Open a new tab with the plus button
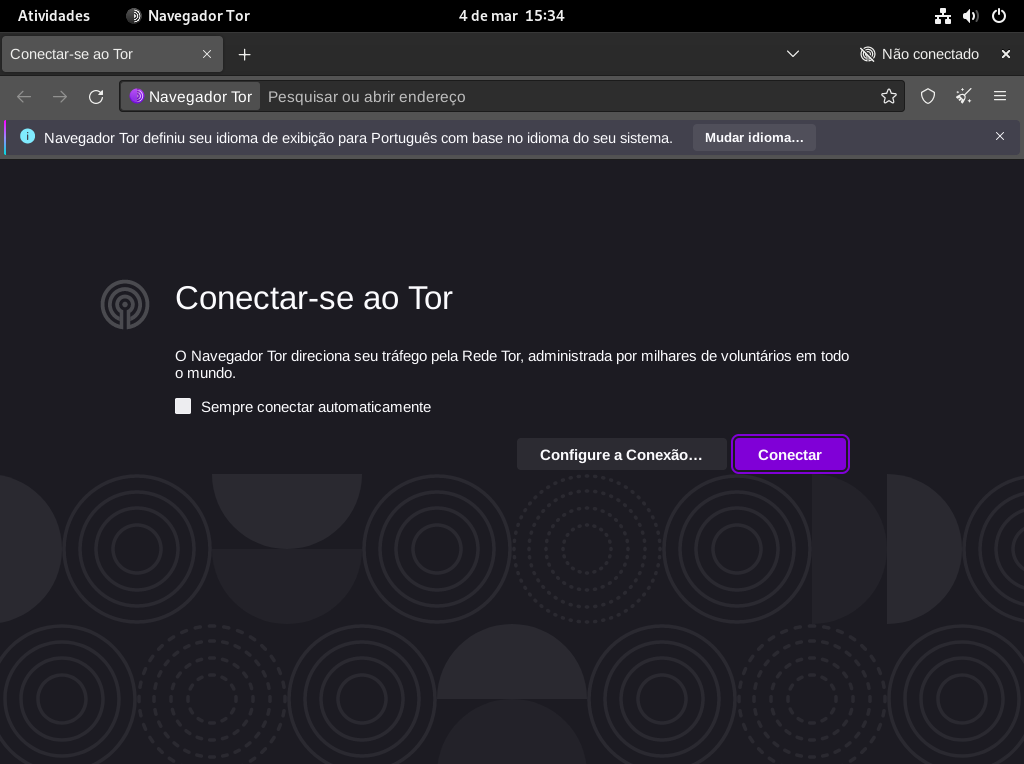This screenshot has width=1024, height=764. click(244, 54)
